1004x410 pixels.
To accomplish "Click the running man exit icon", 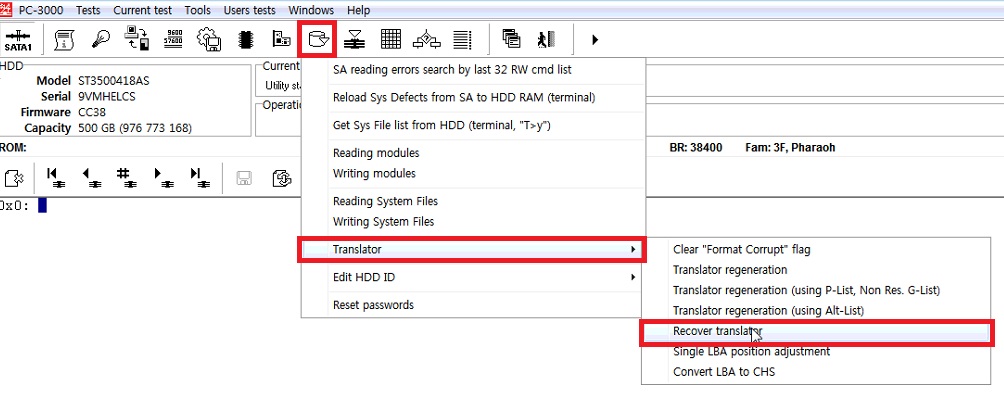I will [546, 40].
